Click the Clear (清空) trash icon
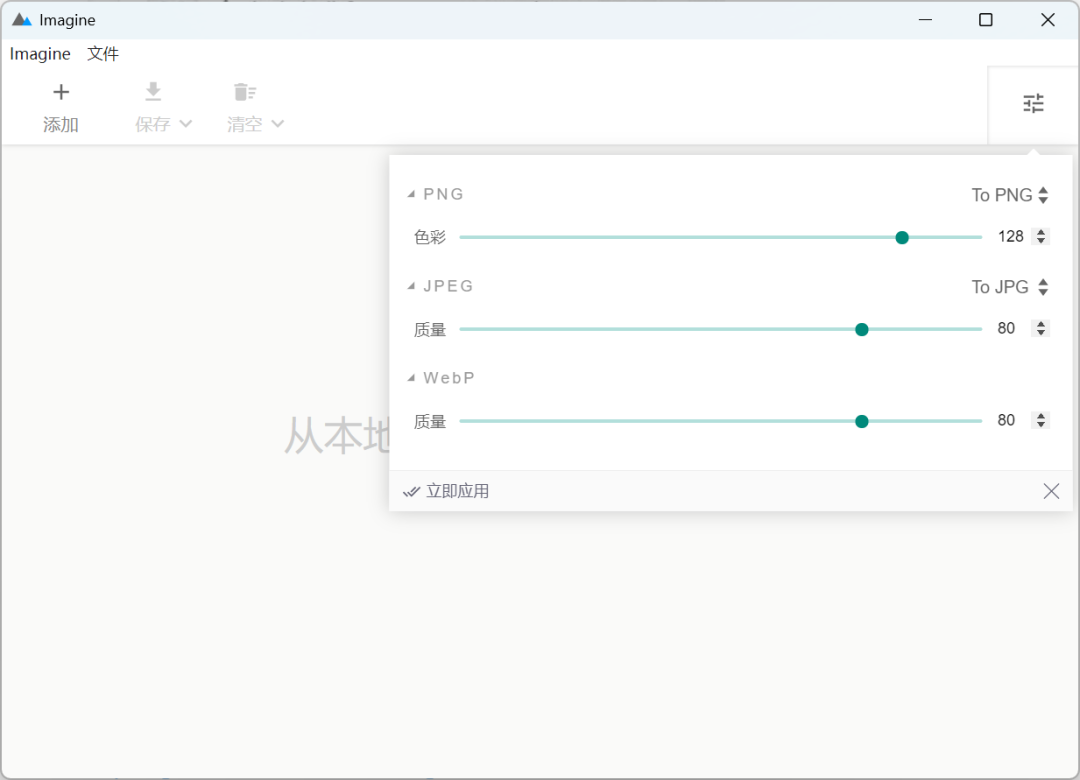 [244, 92]
